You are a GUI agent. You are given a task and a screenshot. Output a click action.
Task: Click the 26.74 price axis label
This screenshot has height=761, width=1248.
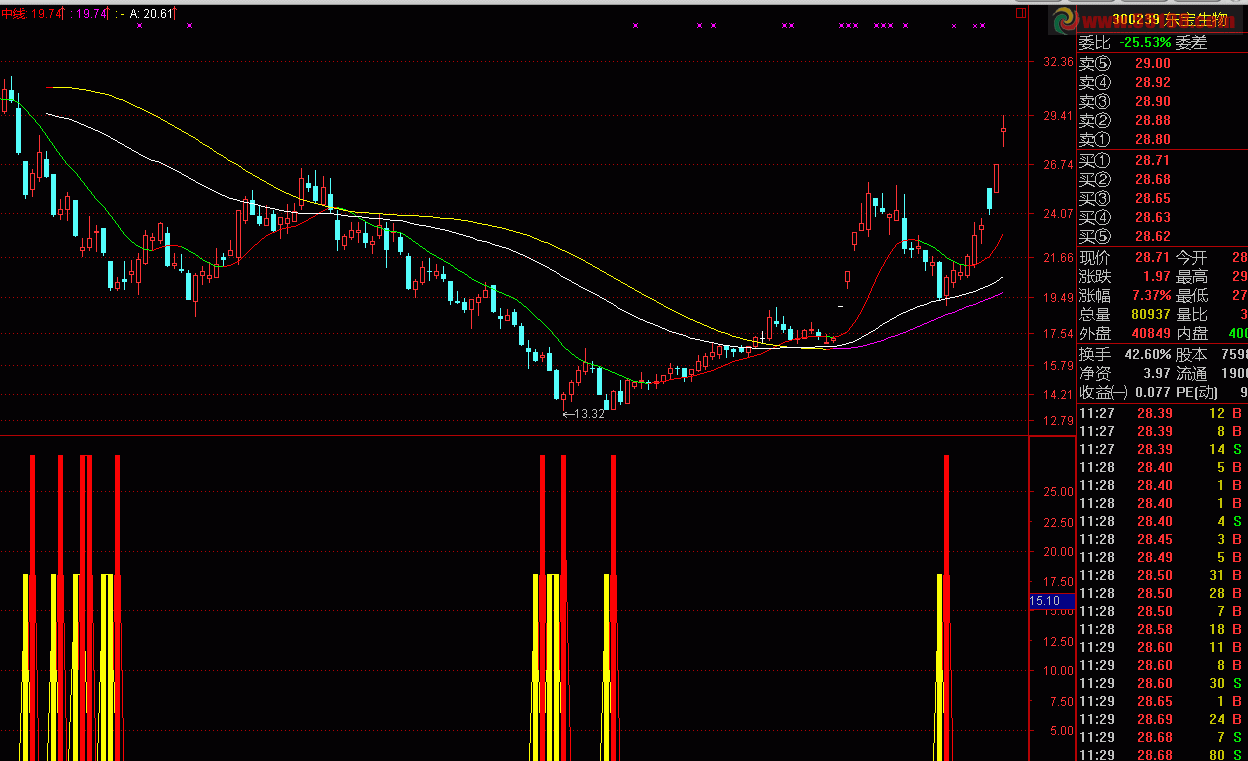coord(1058,165)
